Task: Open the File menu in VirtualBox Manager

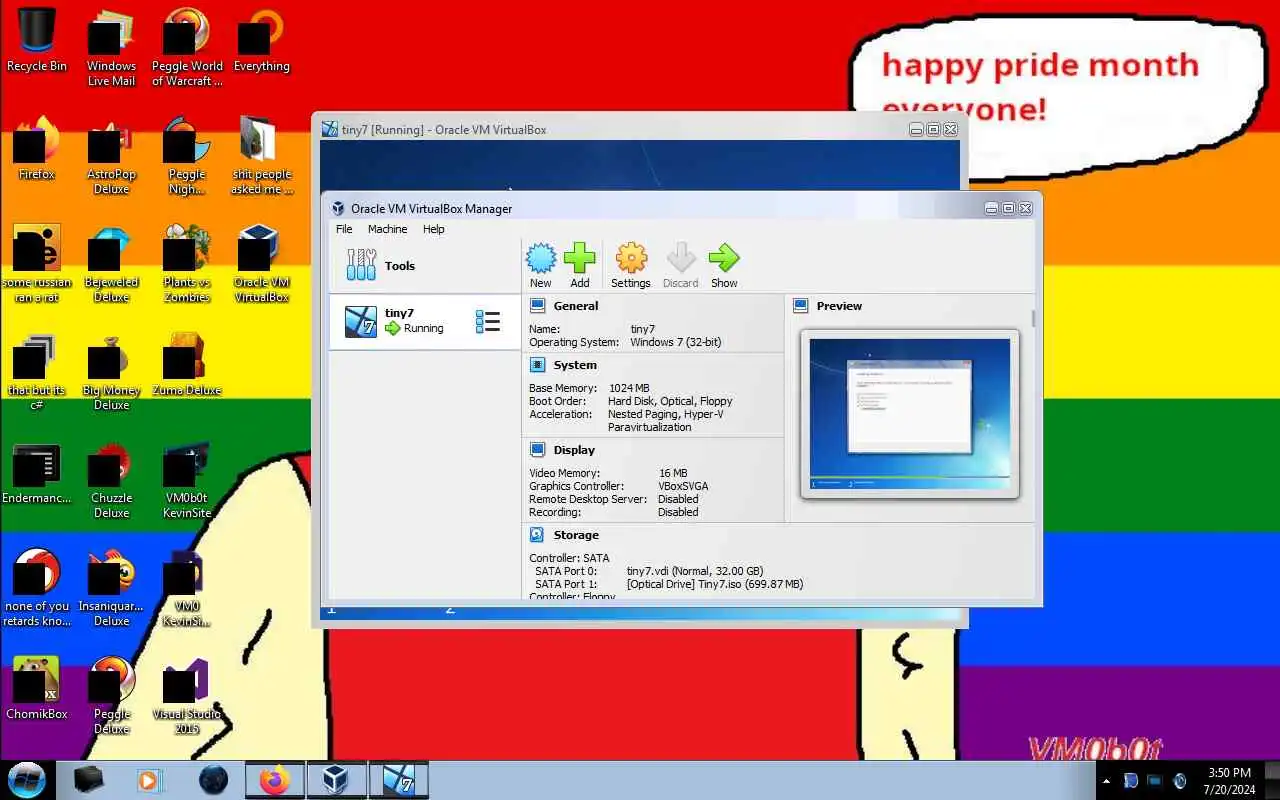Action: pos(344,229)
